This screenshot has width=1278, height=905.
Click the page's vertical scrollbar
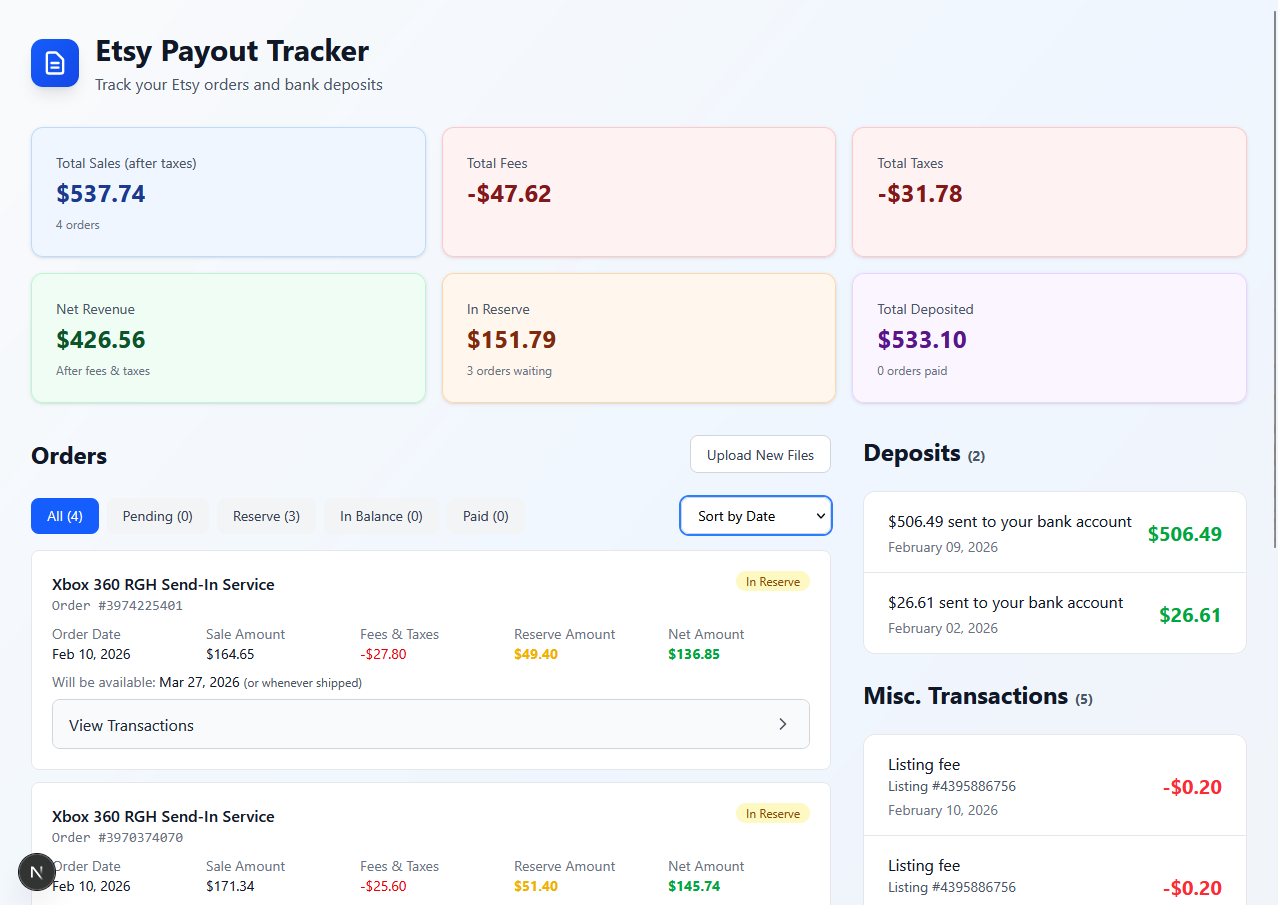(x=1273, y=300)
